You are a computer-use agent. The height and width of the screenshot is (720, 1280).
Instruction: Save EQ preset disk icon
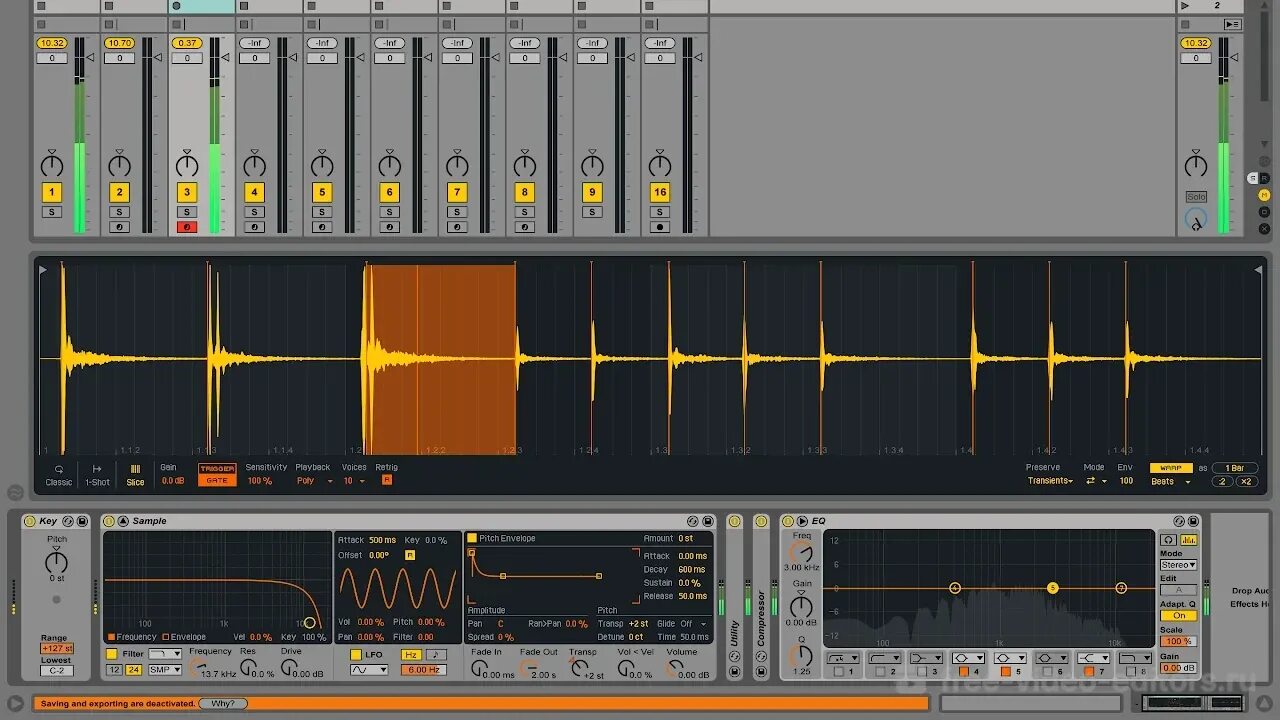[x=1193, y=521]
